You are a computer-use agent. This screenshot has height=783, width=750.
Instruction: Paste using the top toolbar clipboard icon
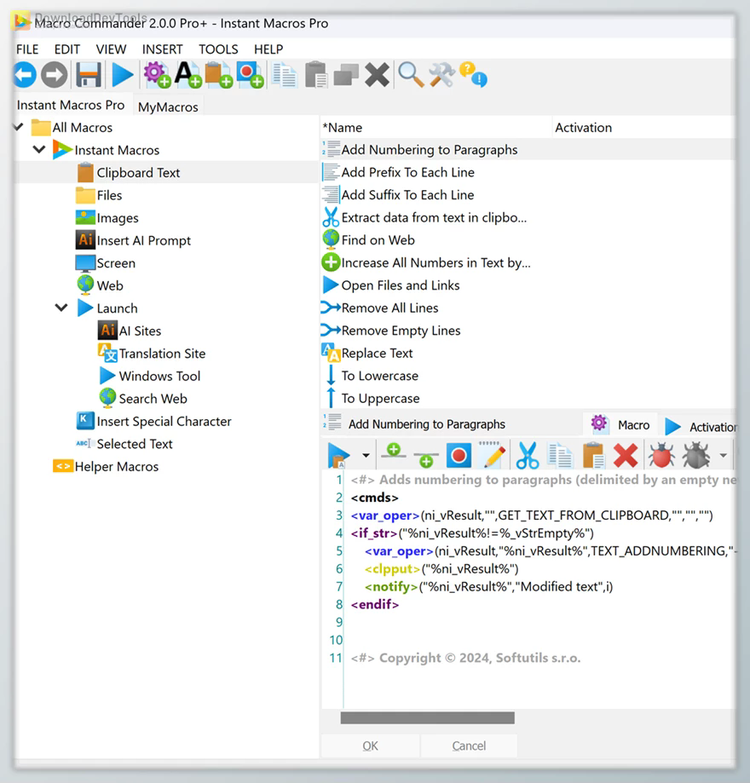point(316,75)
